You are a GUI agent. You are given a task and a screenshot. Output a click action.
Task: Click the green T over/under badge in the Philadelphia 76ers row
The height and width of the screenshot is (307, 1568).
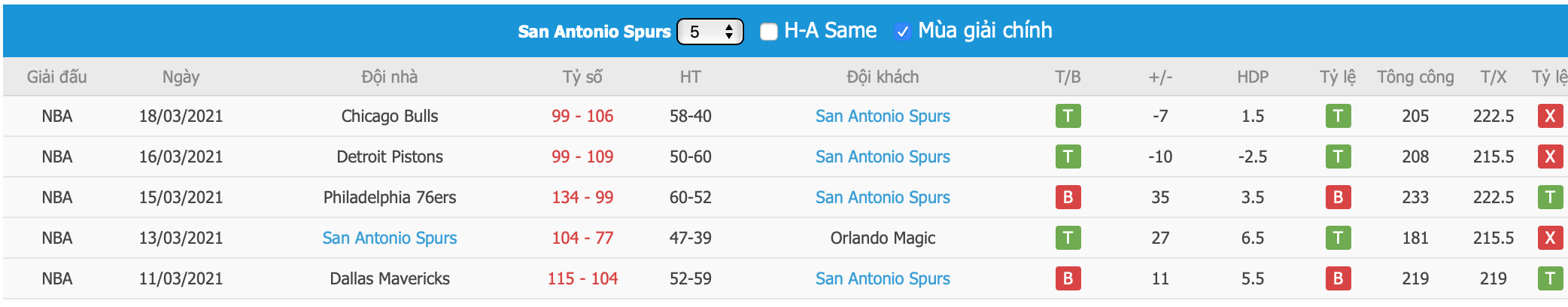click(1550, 197)
